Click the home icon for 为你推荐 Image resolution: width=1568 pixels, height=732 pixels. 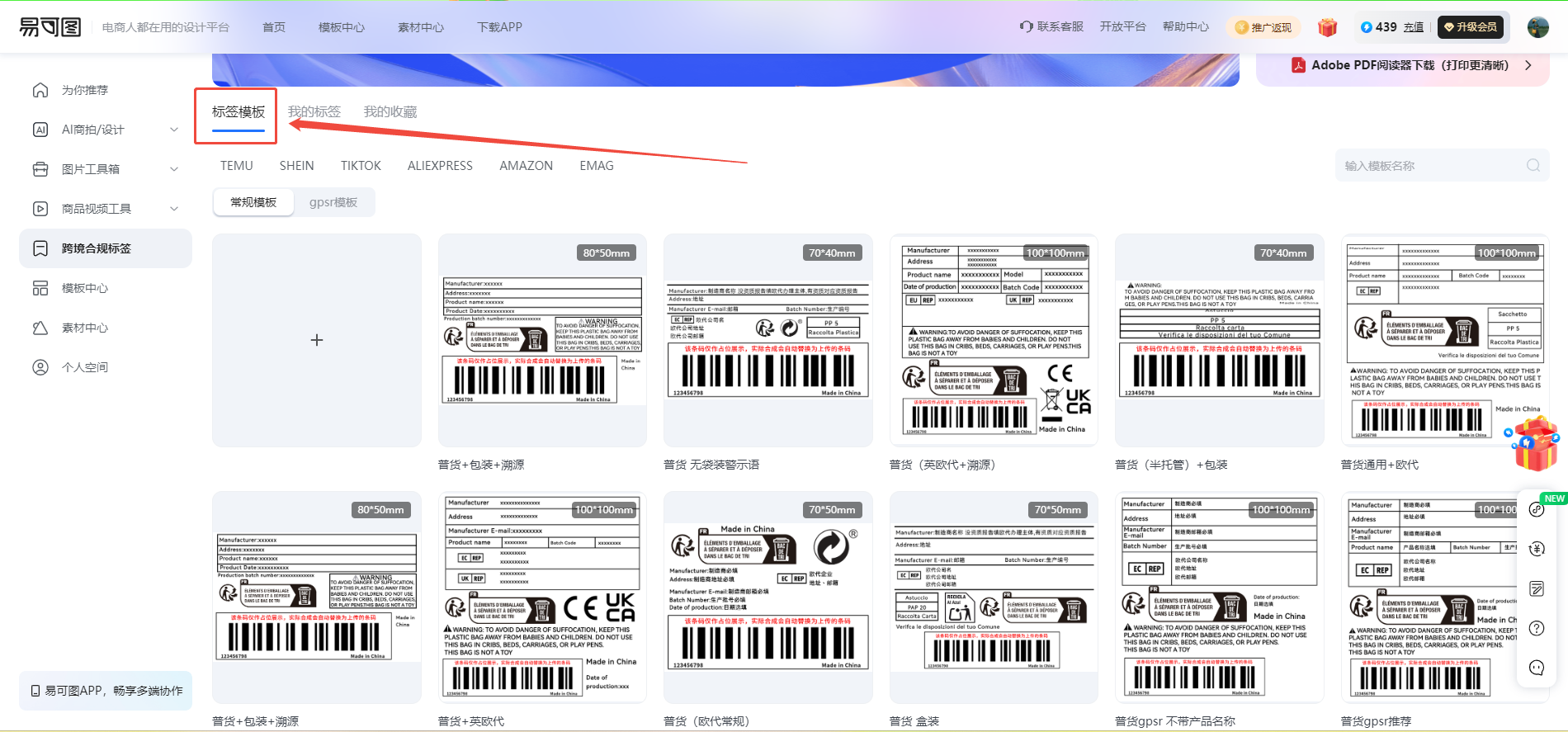(40, 90)
